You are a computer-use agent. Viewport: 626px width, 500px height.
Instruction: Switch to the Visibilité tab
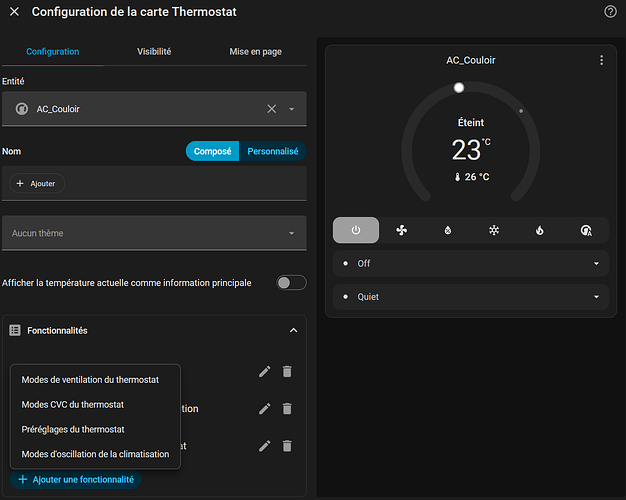[x=154, y=52]
